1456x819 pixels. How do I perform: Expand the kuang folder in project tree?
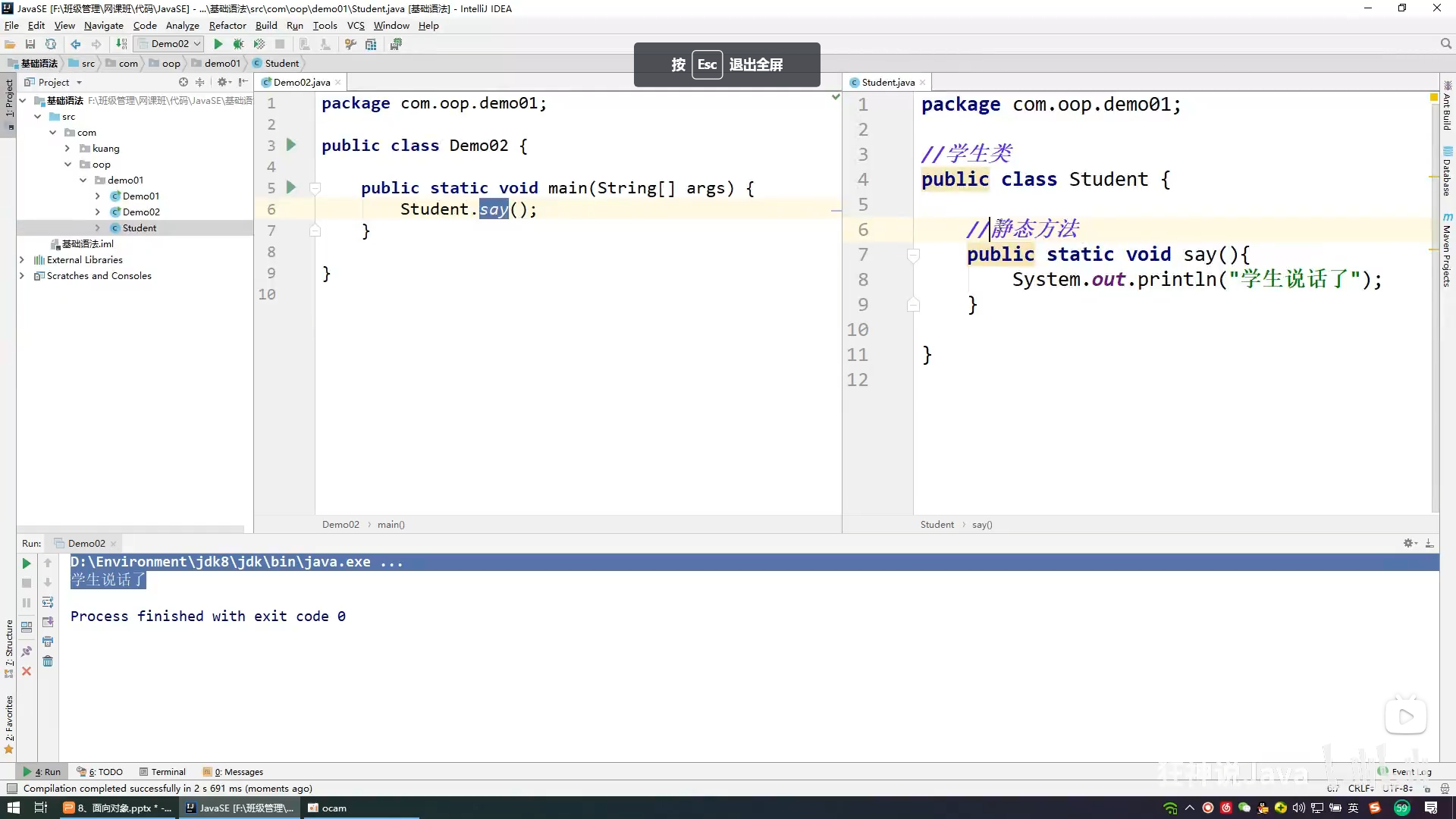point(67,149)
